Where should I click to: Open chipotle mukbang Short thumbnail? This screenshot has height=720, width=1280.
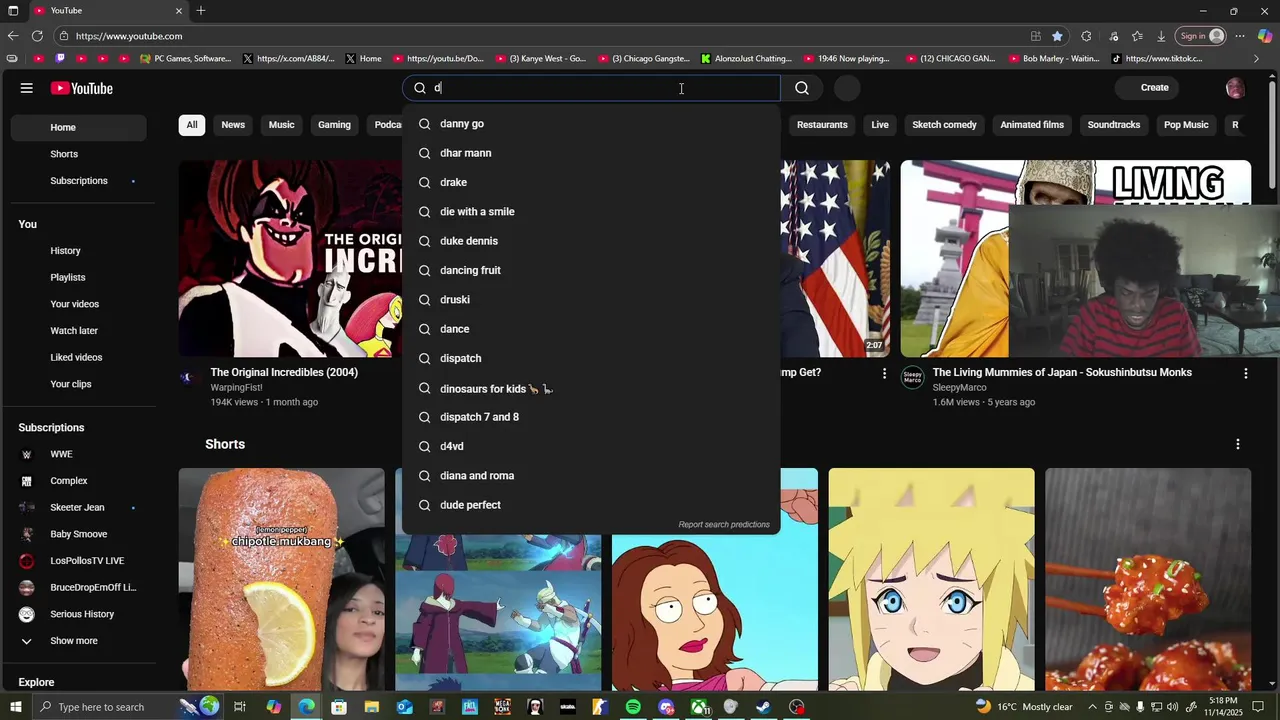point(281,579)
